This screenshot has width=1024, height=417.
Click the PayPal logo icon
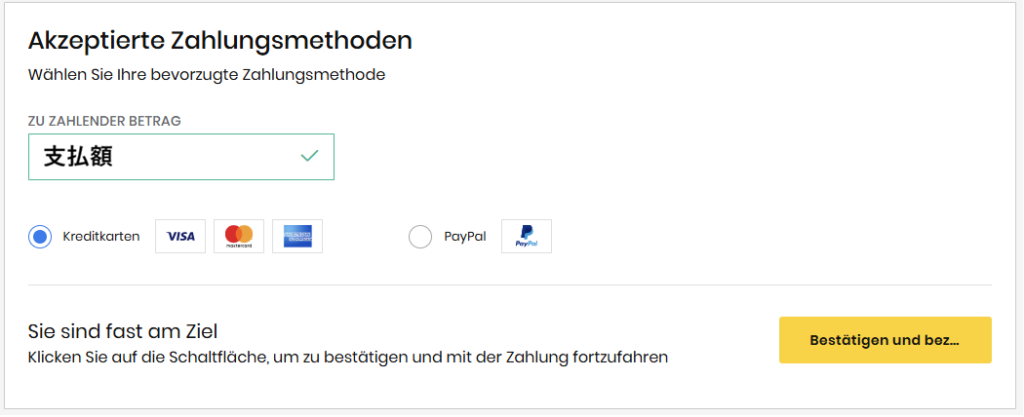[526, 237]
